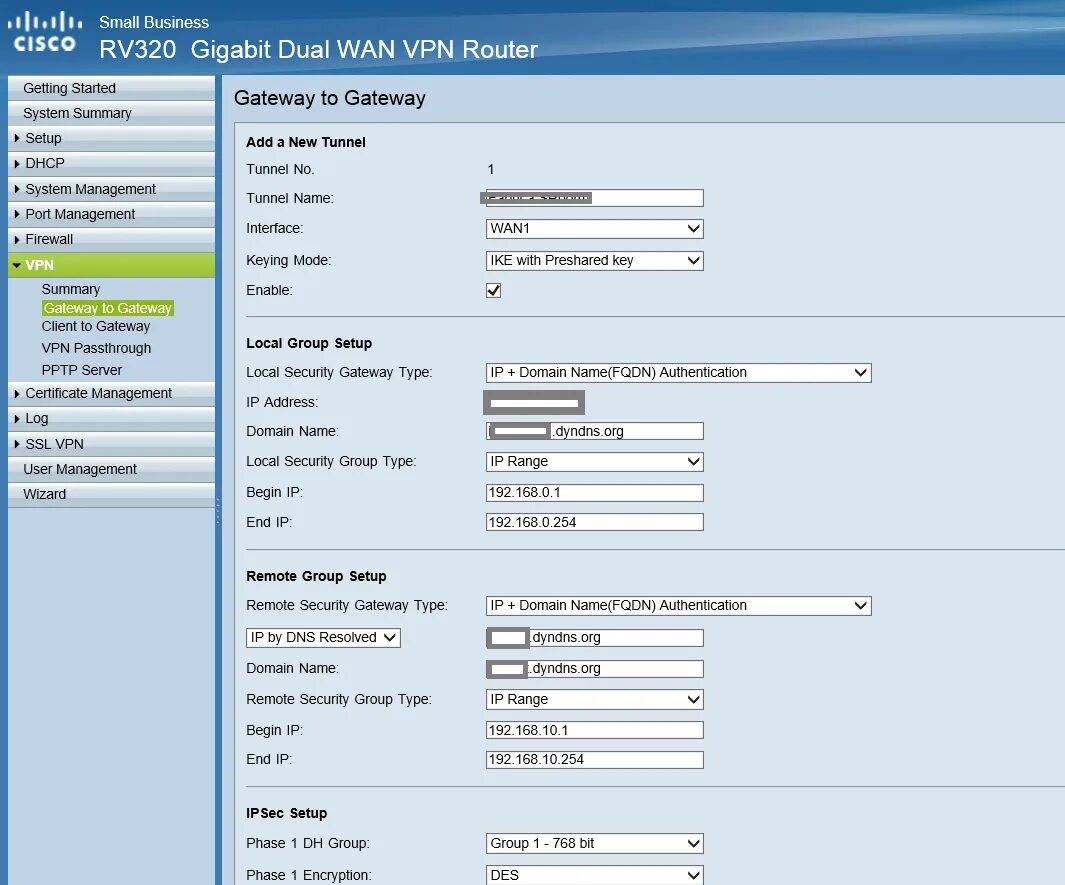The width and height of the screenshot is (1065, 885).
Task: Open Client to Gateway page
Action: pyautogui.click(x=96, y=327)
